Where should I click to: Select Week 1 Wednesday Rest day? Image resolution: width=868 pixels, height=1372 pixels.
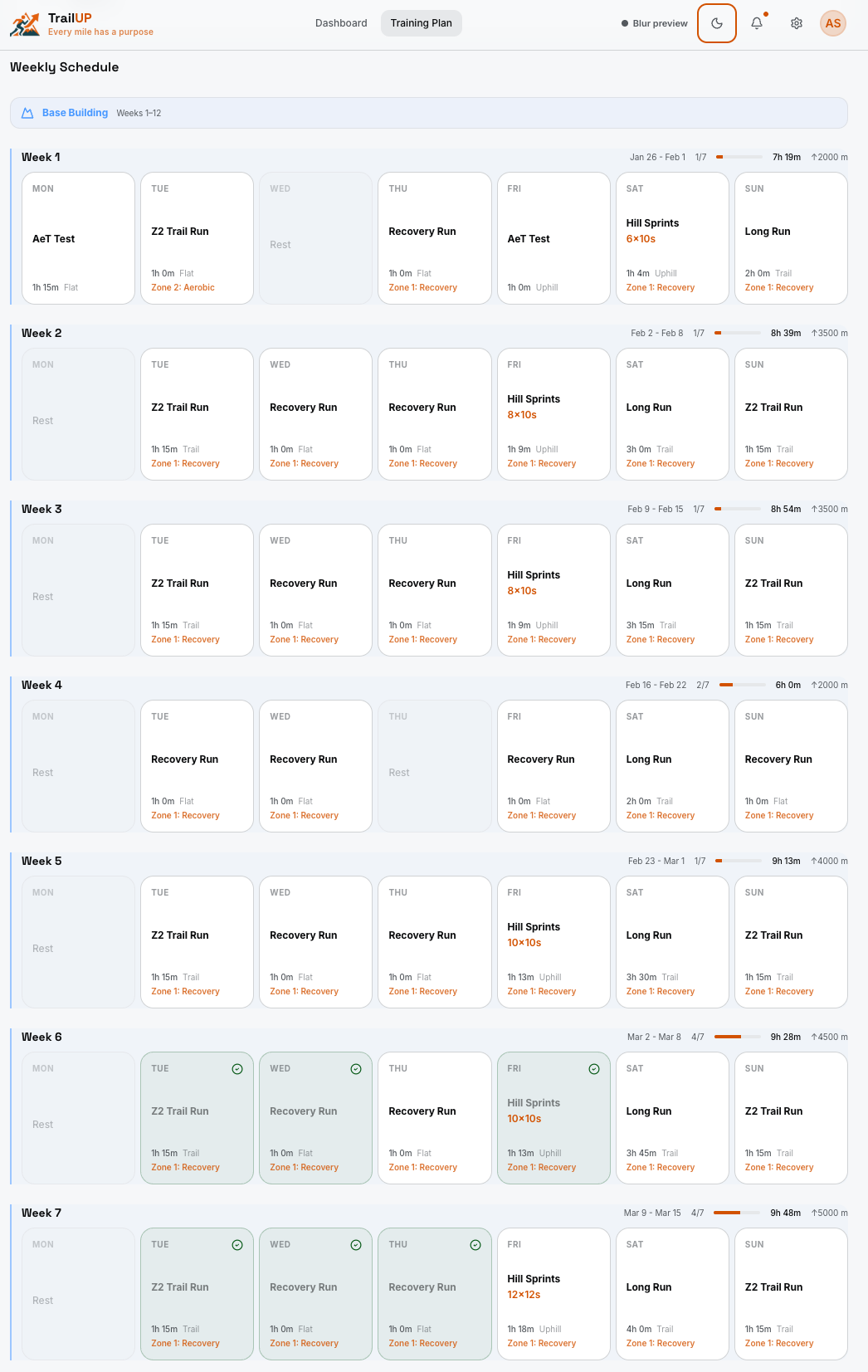[315, 238]
